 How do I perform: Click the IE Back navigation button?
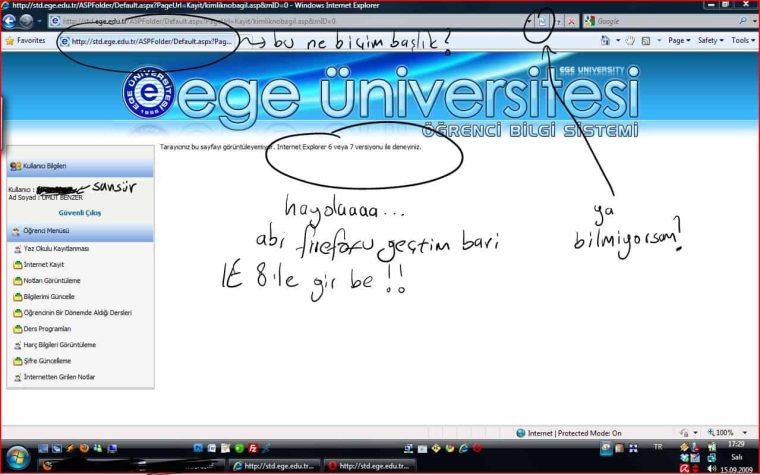(11, 20)
